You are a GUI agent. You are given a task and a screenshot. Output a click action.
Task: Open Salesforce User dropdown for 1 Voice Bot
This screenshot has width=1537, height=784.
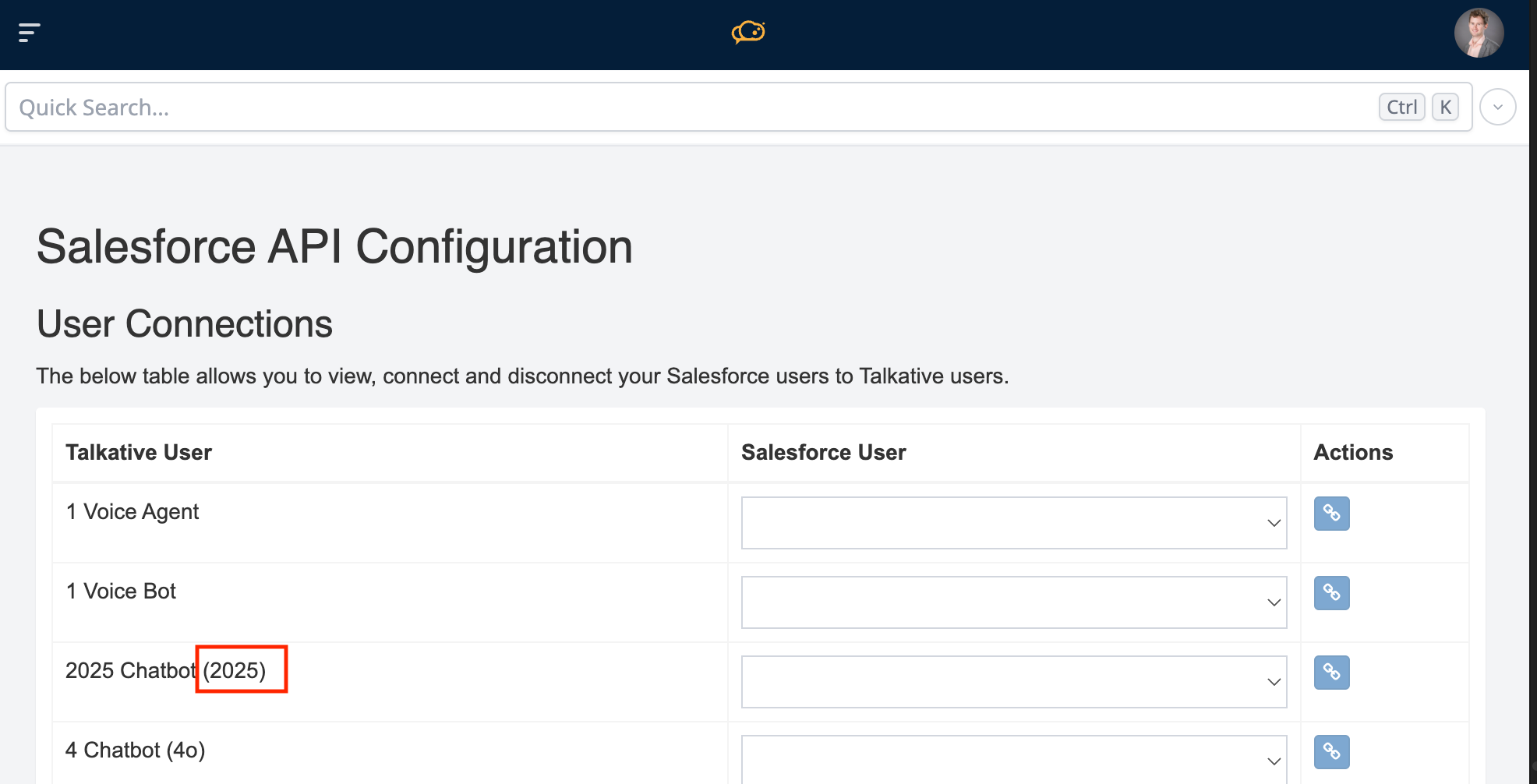[x=1013, y=602]
